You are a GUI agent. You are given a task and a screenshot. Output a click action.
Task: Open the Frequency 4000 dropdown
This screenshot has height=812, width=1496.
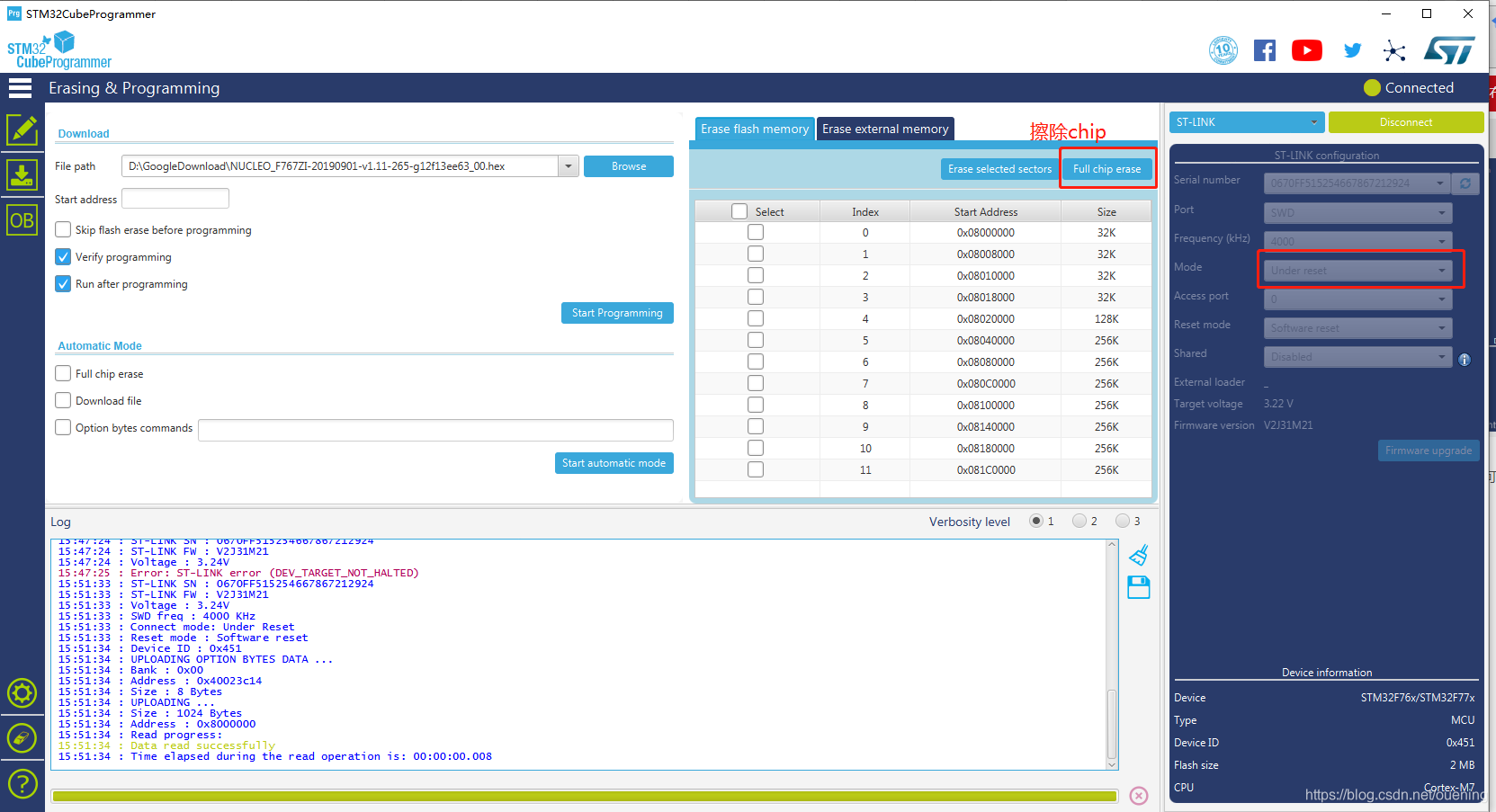[1357, 242]
